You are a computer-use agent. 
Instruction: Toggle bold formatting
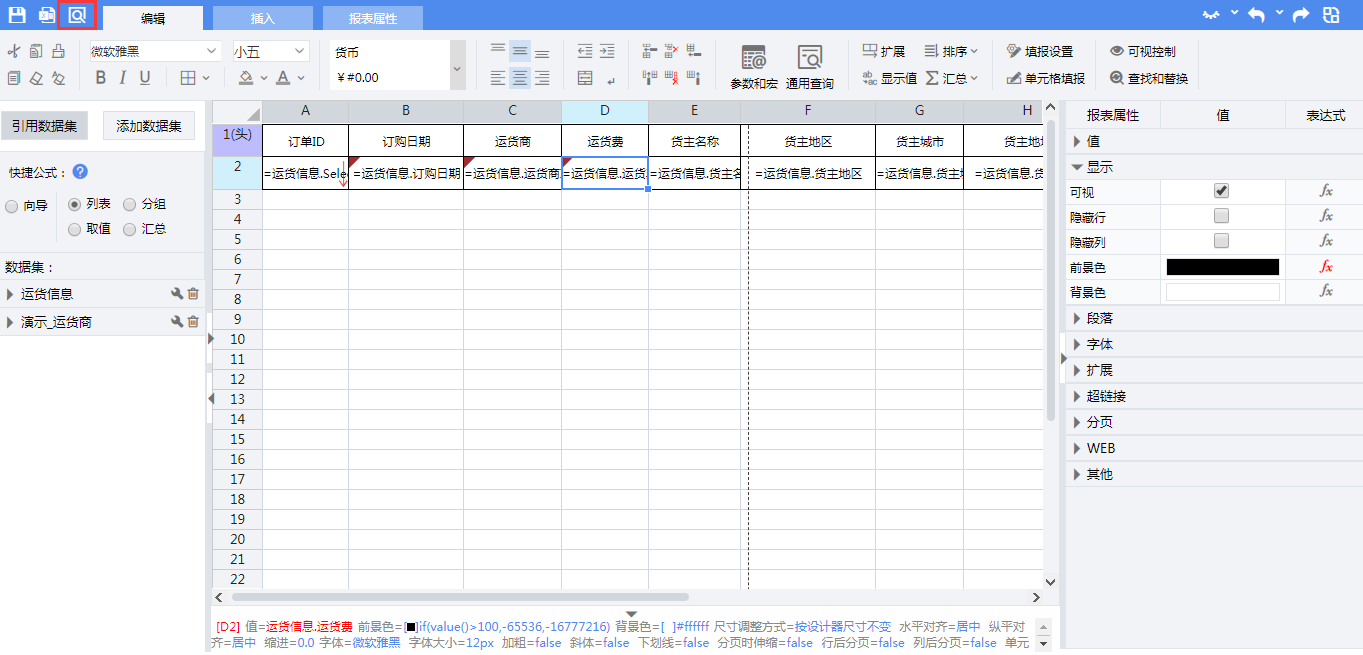coord(100,78)
